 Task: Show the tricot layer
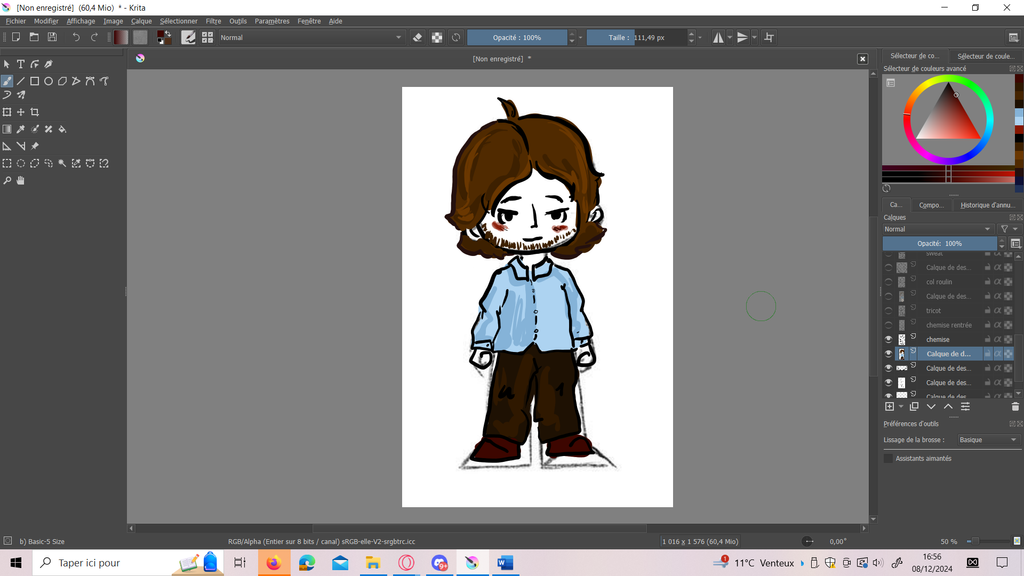pos(888,311)
